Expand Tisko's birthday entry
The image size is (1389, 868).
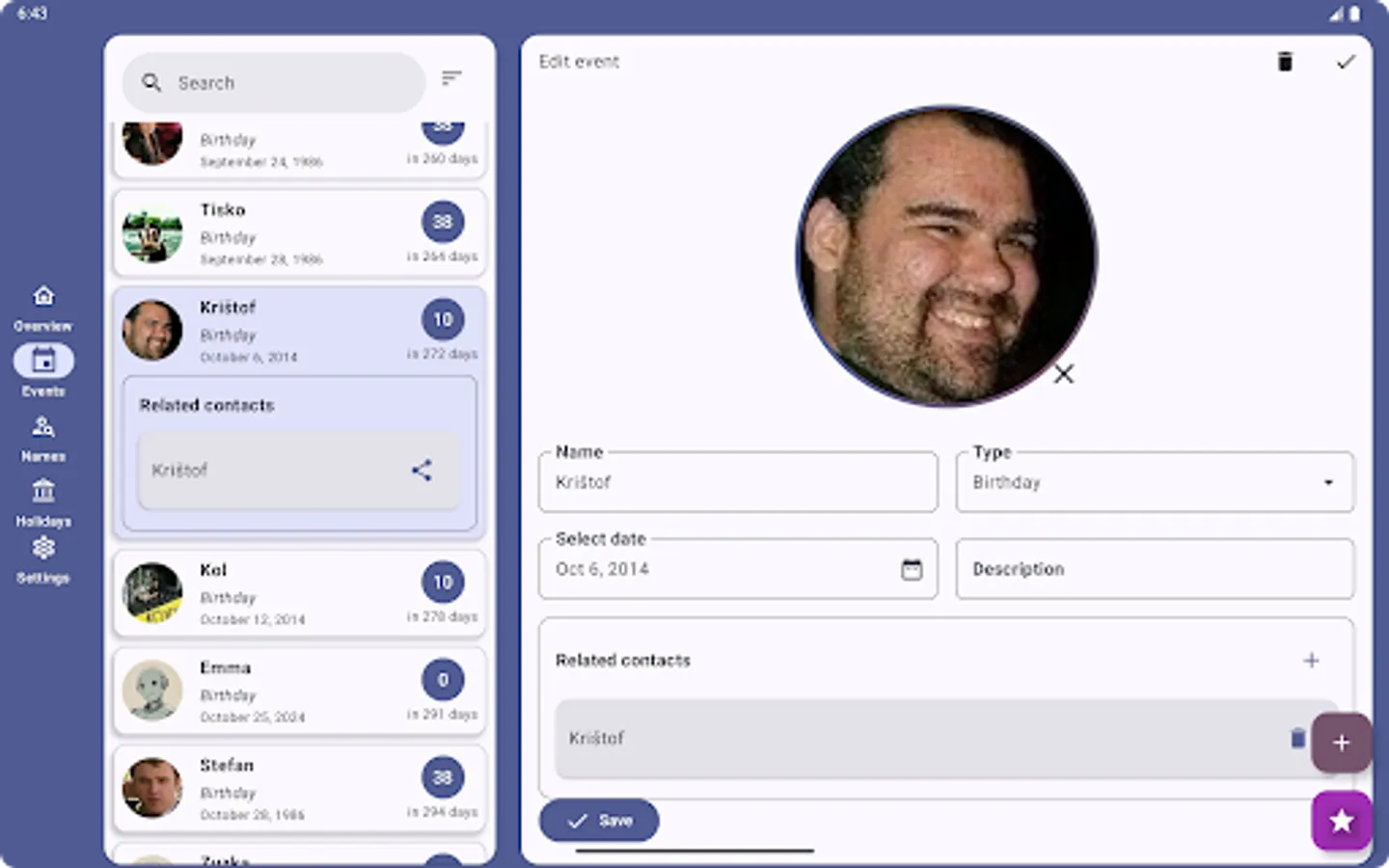299,232
